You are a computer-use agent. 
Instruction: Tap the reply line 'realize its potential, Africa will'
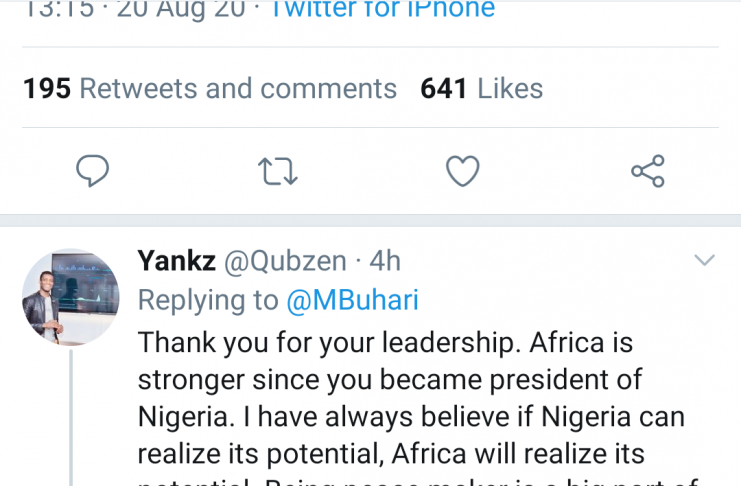[391, 455]
